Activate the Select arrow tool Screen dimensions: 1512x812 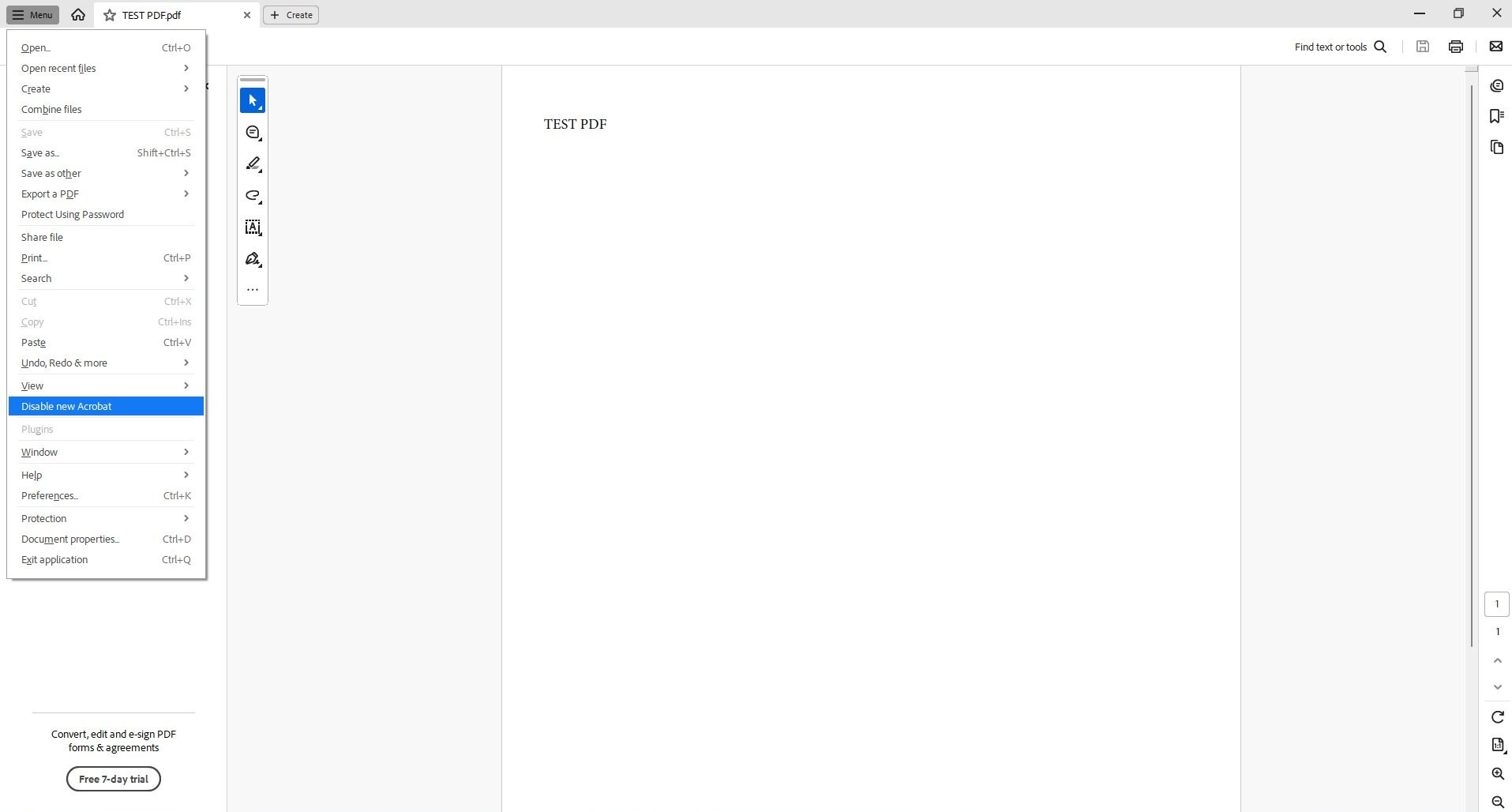point(253,101)
